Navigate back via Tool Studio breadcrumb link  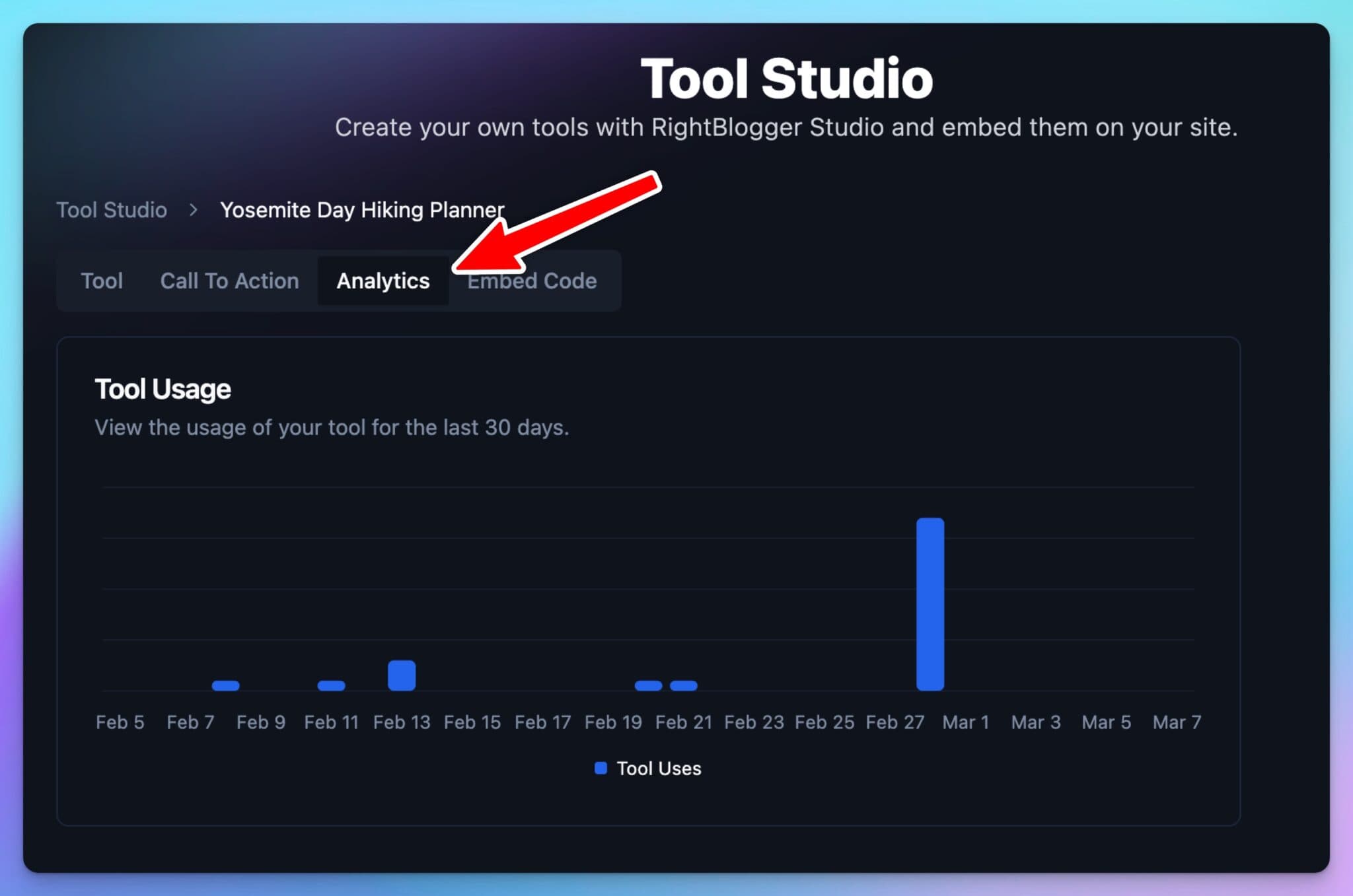point(112,209)
